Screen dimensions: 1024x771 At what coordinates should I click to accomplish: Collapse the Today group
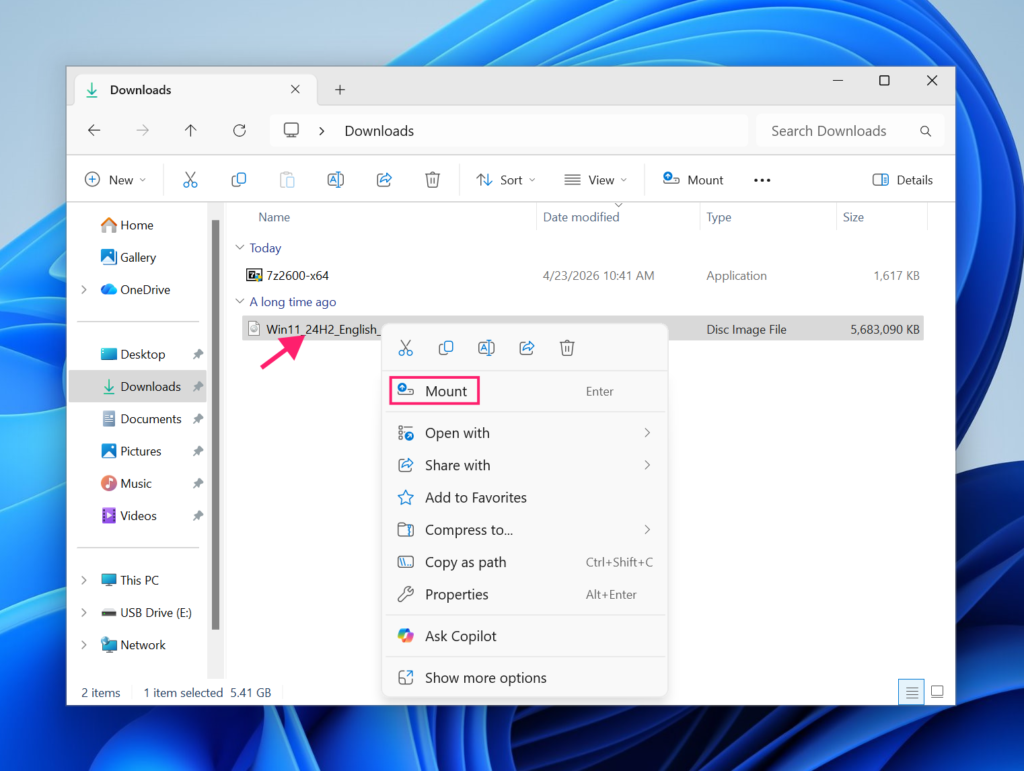coord(240,247)
